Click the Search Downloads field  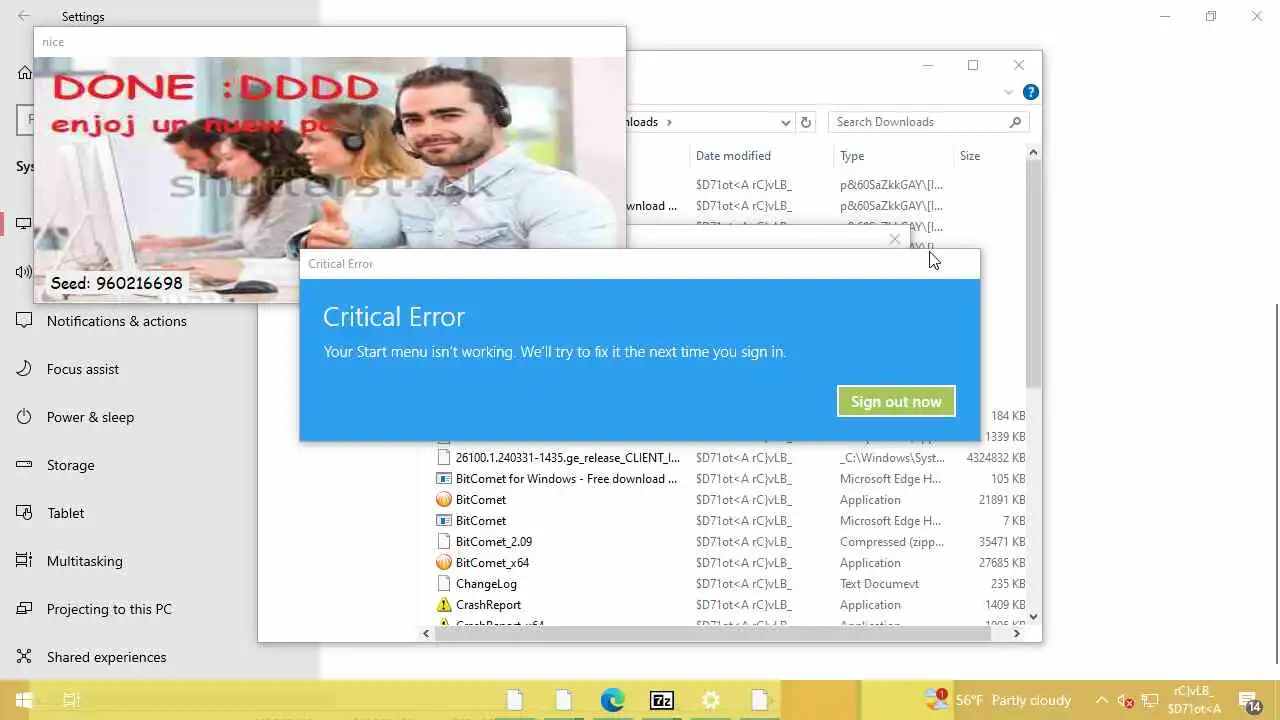[928, 122]
